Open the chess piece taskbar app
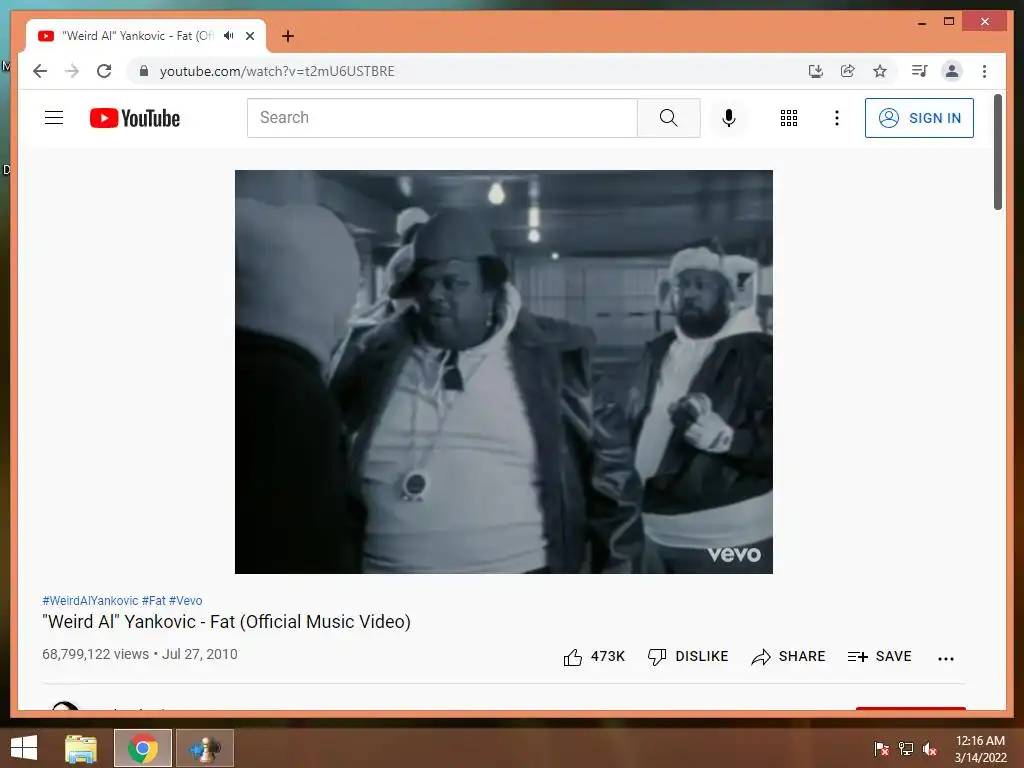1024x768 pixels. pos(204,748)
